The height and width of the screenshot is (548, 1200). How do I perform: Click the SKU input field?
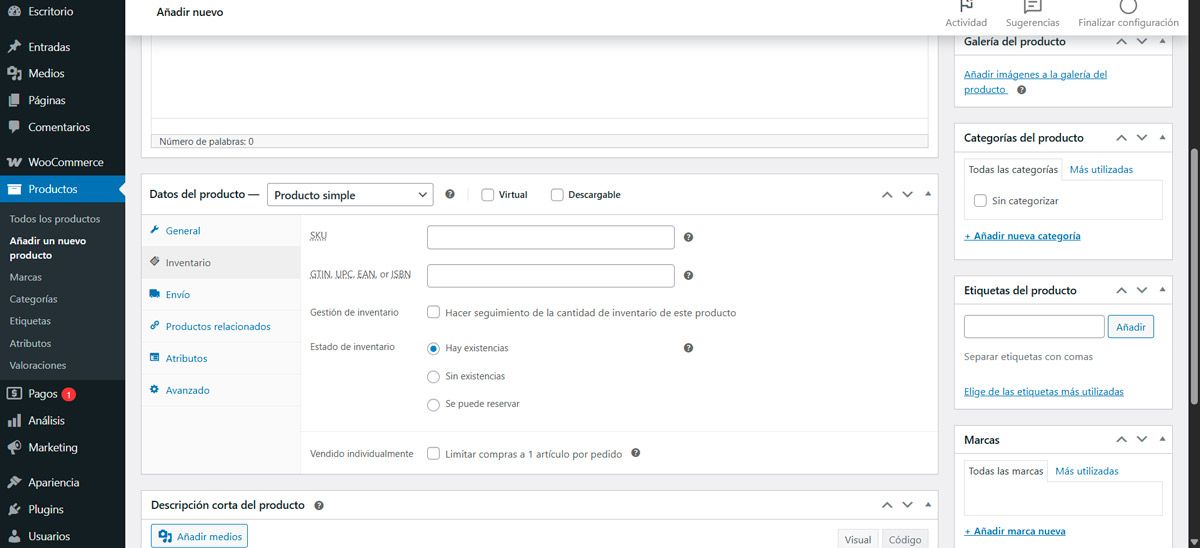(551, 238)
